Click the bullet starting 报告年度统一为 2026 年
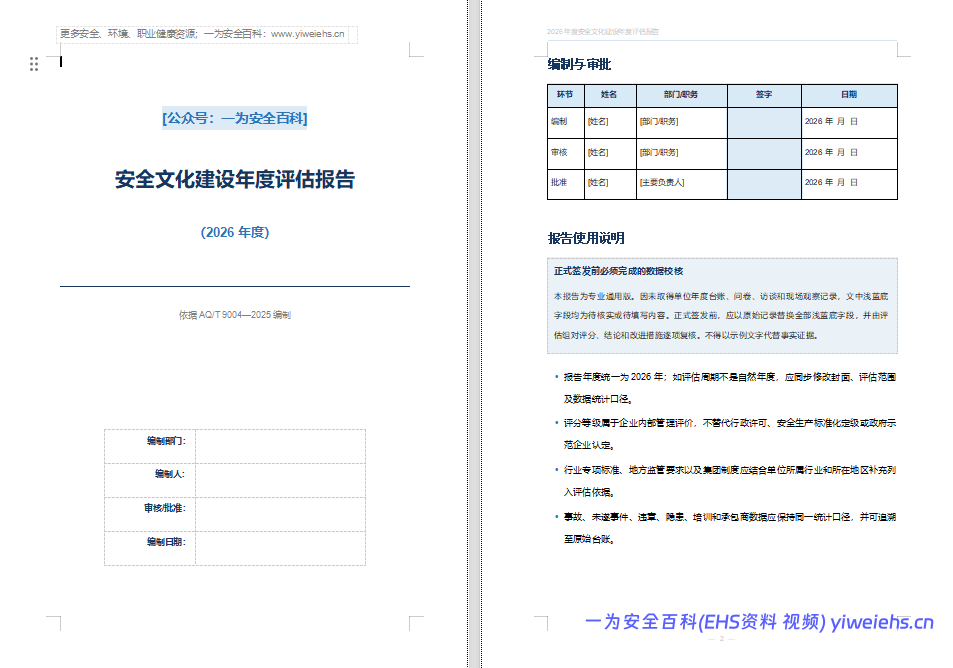Screen dimensions: 953x668 pos(729,388)
